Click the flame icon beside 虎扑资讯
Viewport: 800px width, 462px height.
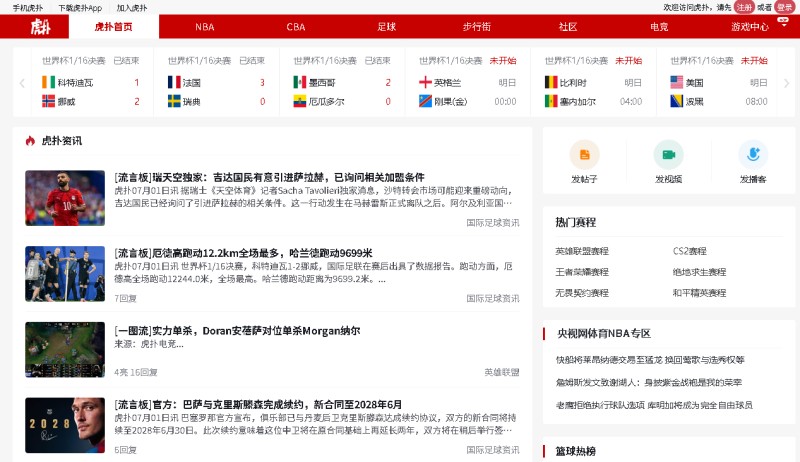coord(30,141)
